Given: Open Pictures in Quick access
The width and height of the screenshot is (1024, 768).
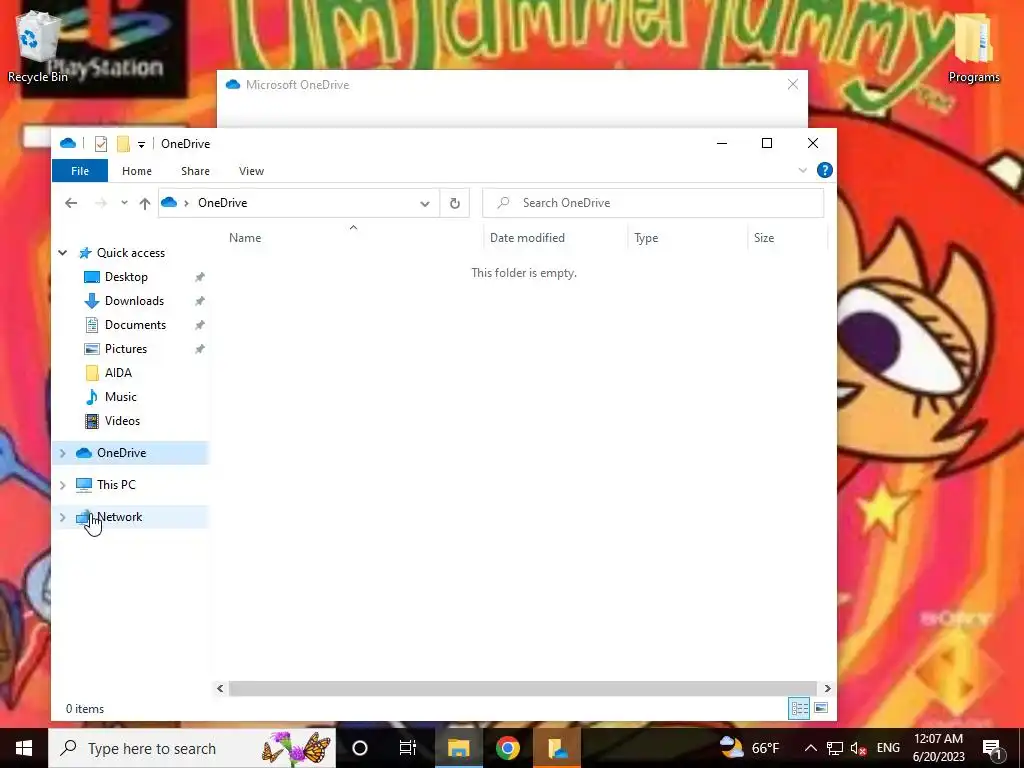Looking at the screenshot, I should coord(126,349).
